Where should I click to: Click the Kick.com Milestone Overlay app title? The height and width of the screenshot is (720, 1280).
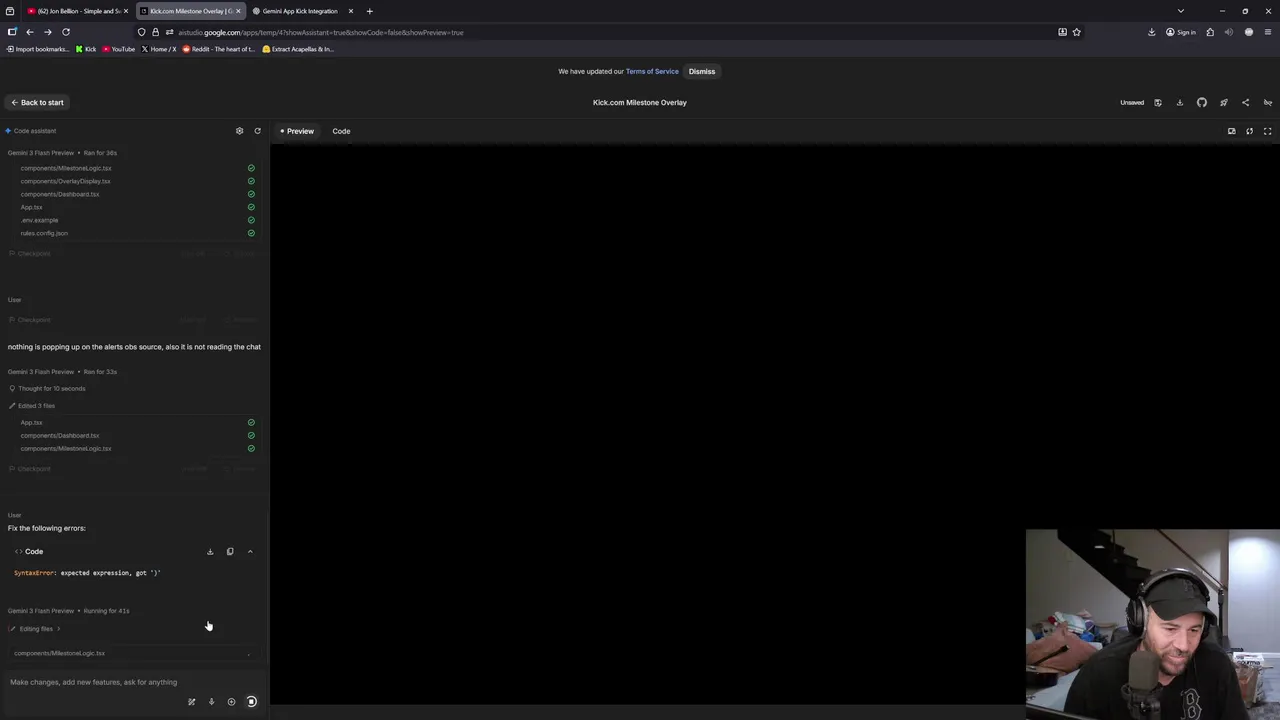[x=640, y=102]
